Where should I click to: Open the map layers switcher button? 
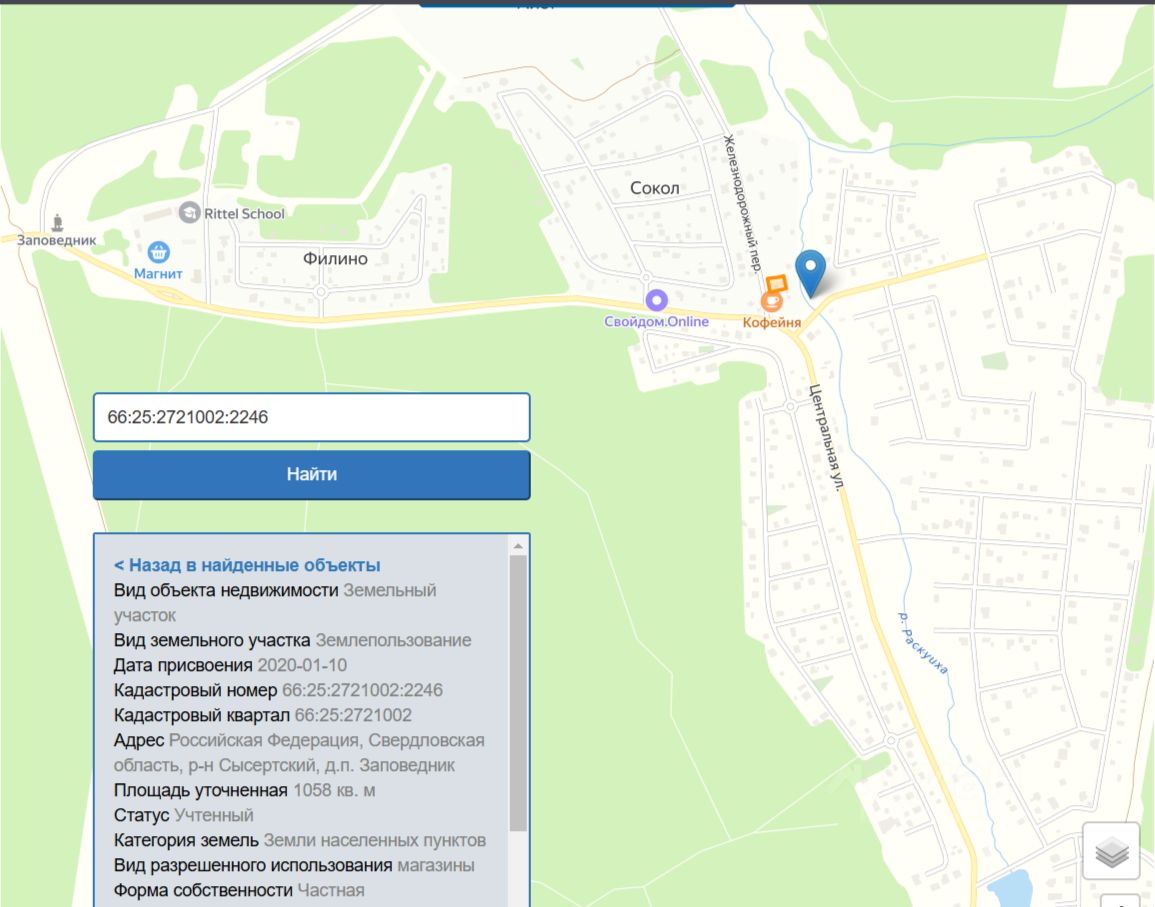click(x=1111, y=852)
